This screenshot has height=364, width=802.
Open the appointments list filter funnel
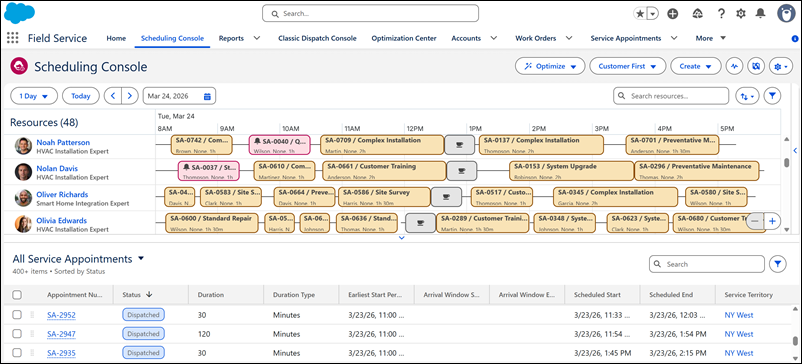[x=777, y=264]
